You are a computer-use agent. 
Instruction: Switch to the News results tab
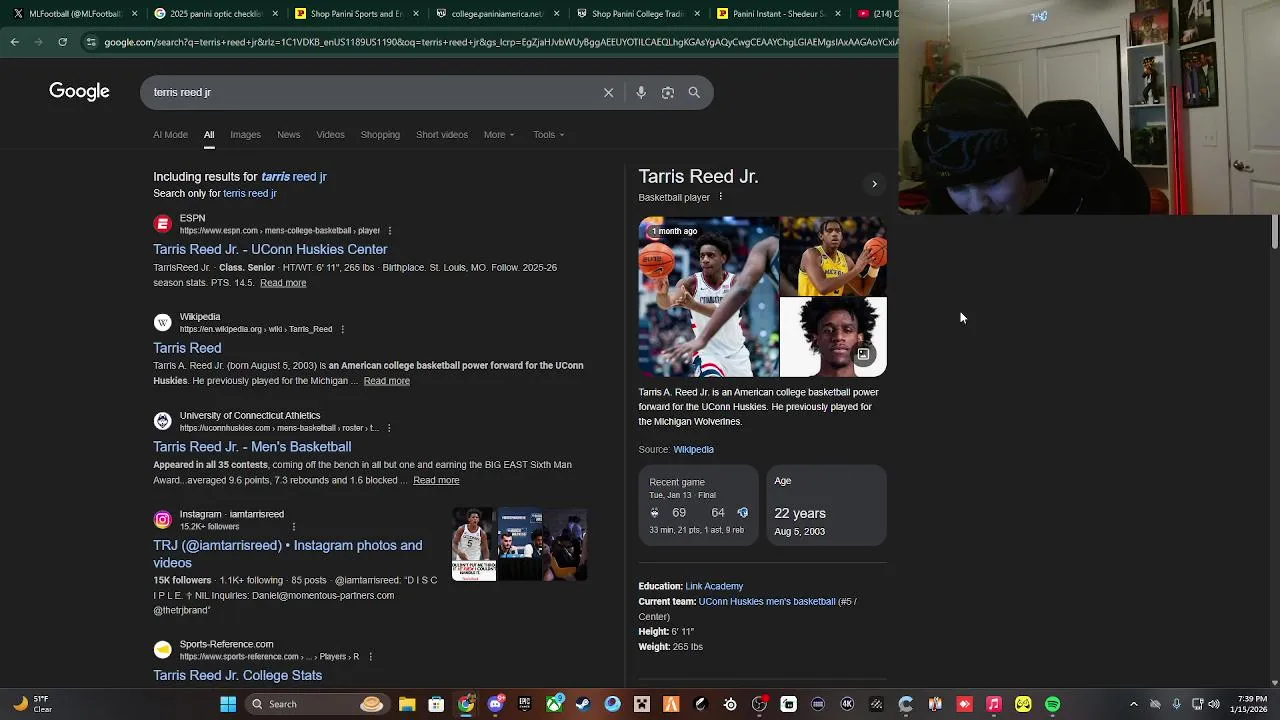click(288, 134)
